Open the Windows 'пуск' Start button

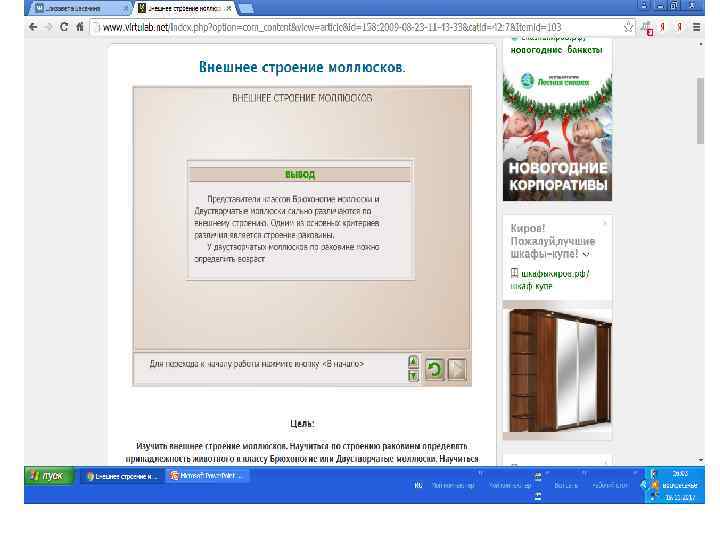point(49,476)
